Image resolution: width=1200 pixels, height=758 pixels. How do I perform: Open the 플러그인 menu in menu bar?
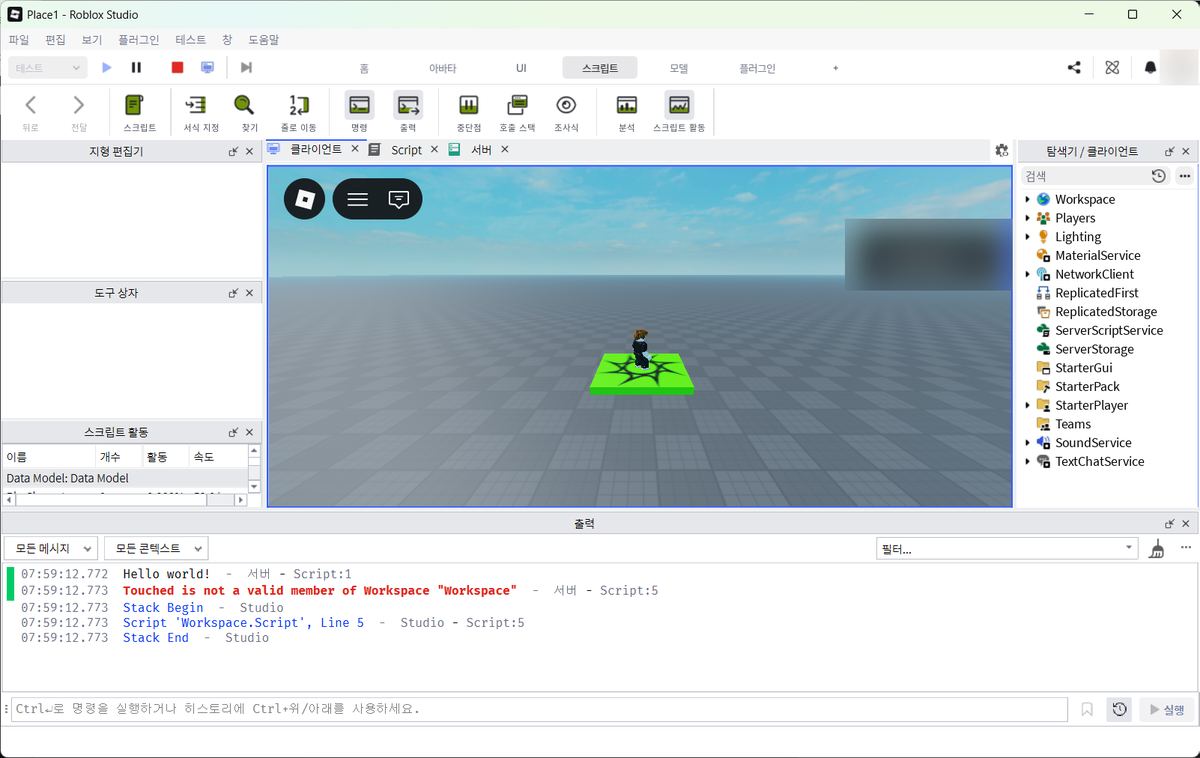click(138, 40)
